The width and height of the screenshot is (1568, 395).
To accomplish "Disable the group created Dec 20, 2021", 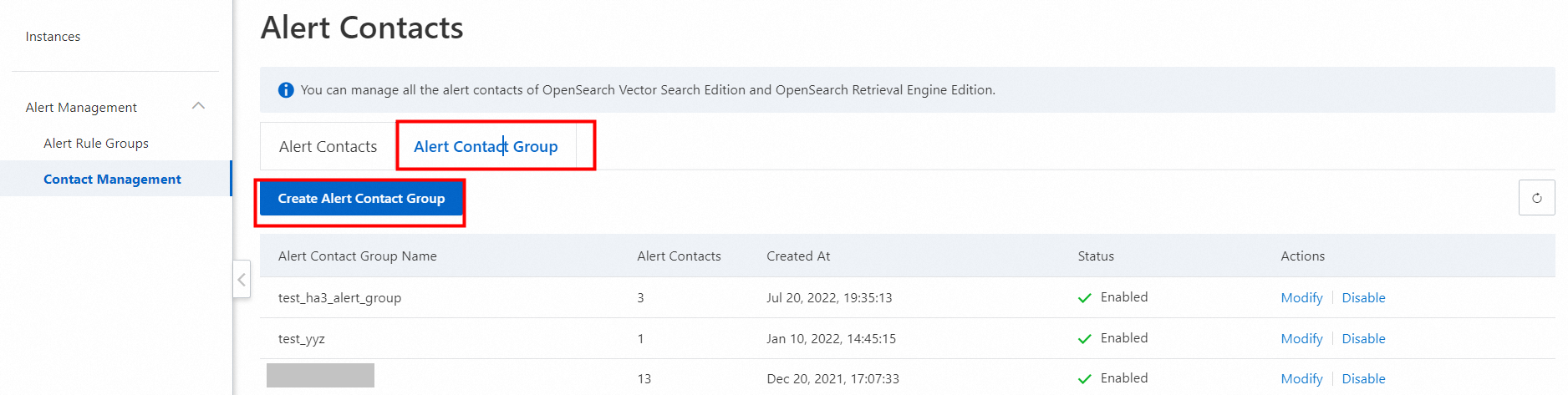I will pos(1363,379).
